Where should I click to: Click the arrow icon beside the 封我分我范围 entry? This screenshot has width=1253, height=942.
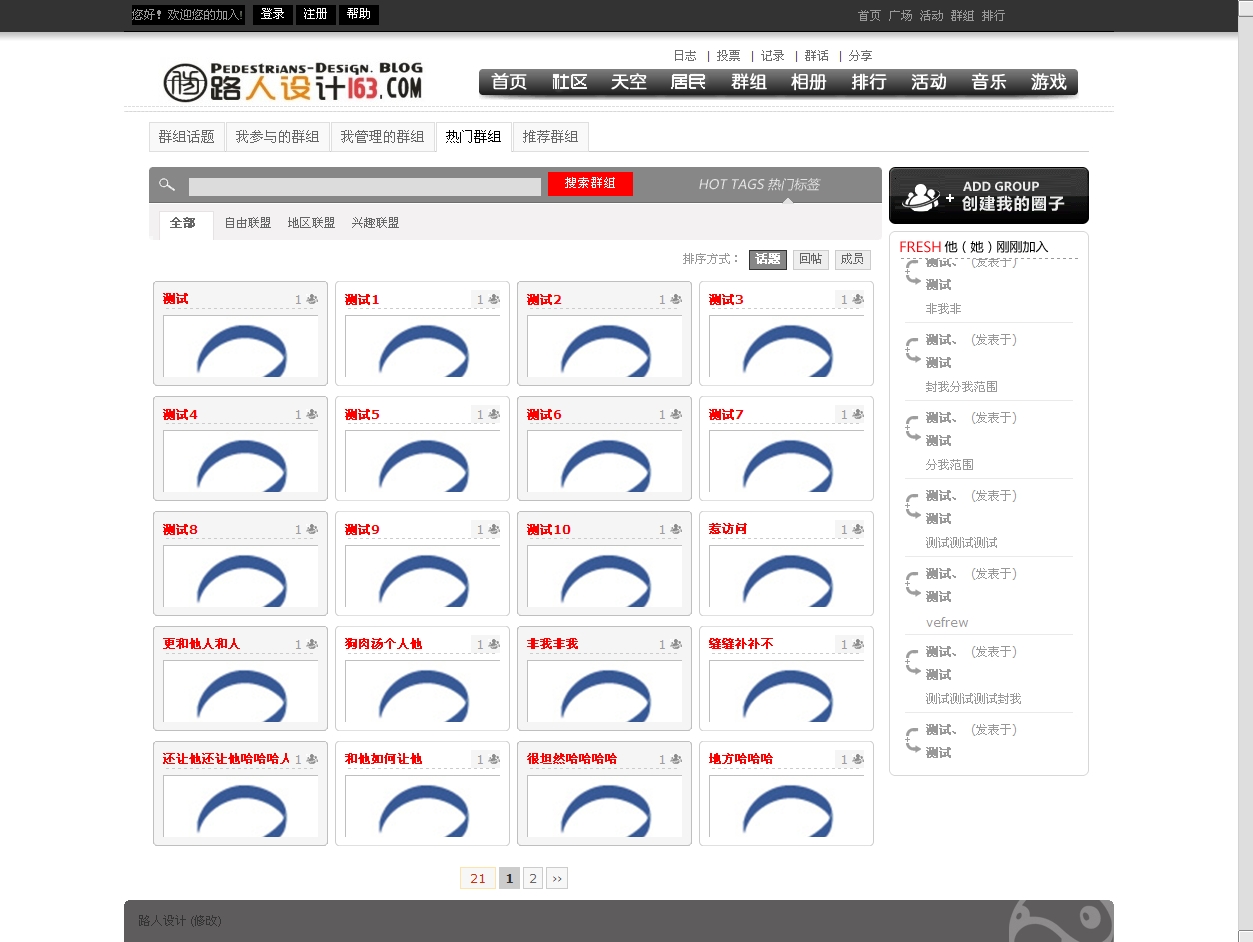912,350
